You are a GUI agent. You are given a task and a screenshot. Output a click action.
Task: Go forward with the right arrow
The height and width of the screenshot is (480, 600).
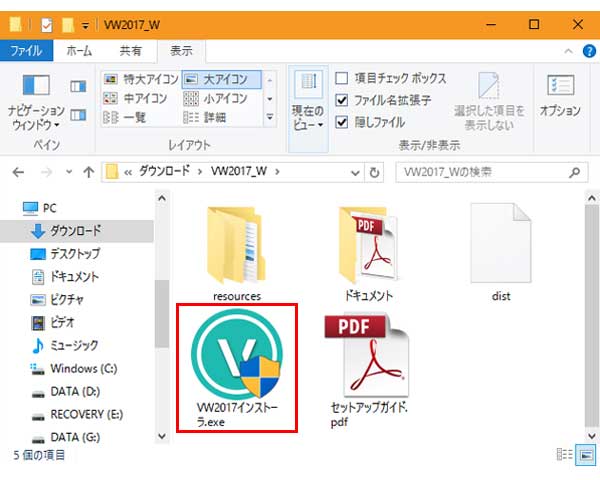coord(46,173)
